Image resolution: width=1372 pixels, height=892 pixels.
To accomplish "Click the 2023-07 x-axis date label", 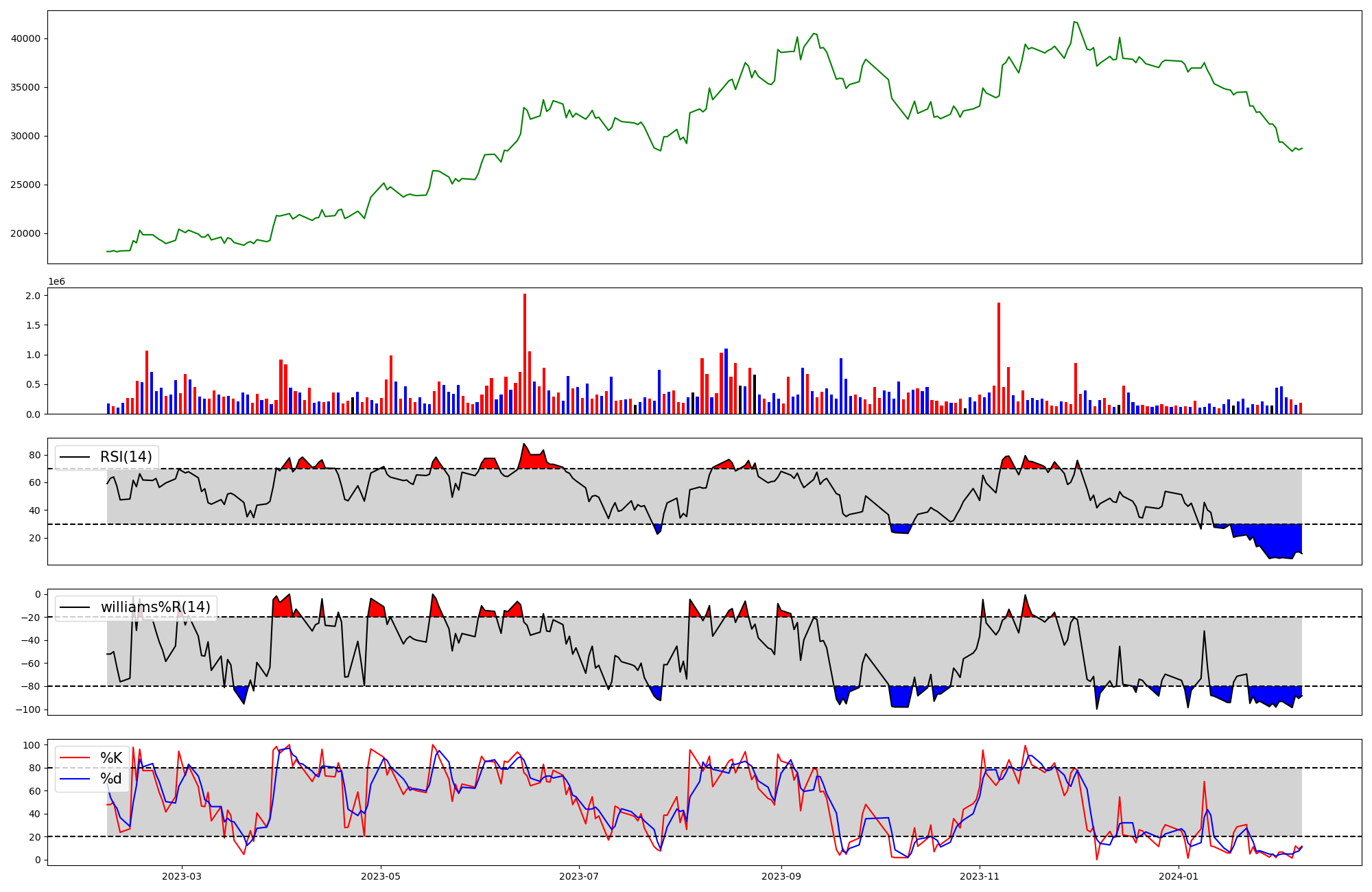I will (579, 876).
